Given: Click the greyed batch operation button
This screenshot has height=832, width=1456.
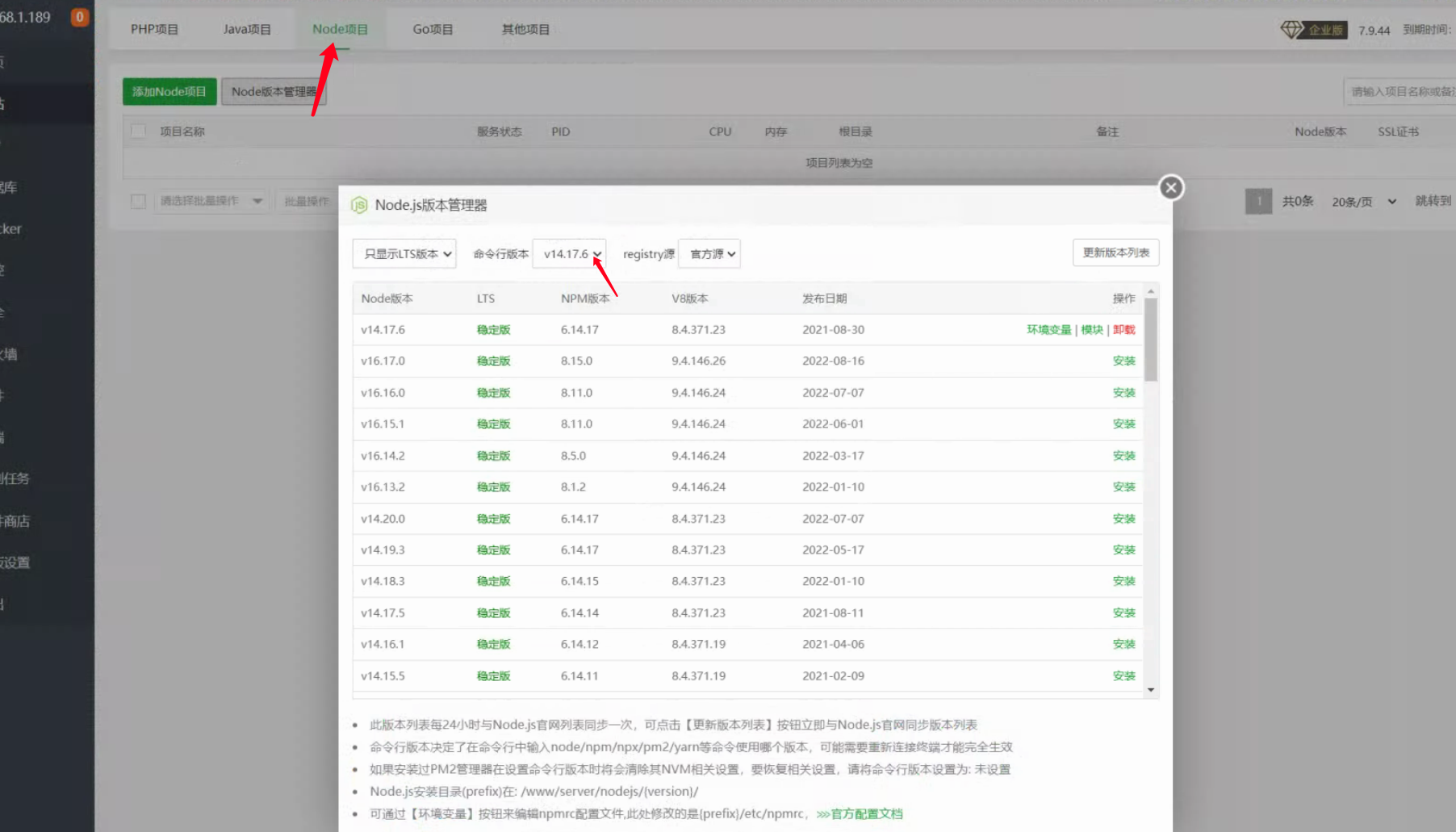Looking at the screenshot, I should tap(307, 201).
